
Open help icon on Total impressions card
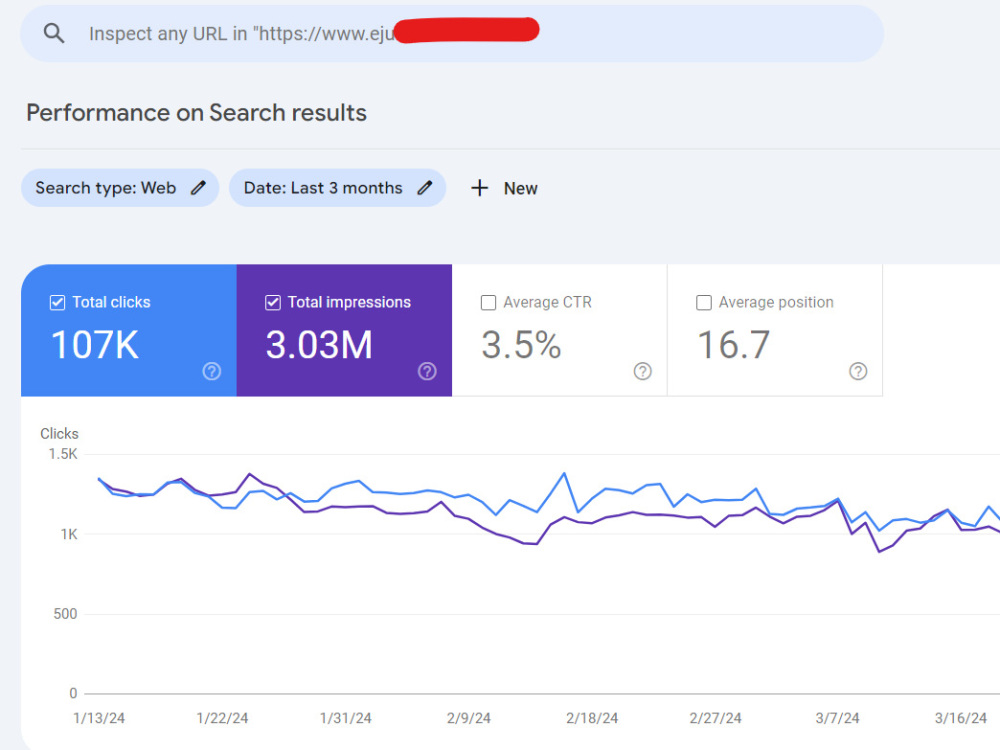pos(427,371)
